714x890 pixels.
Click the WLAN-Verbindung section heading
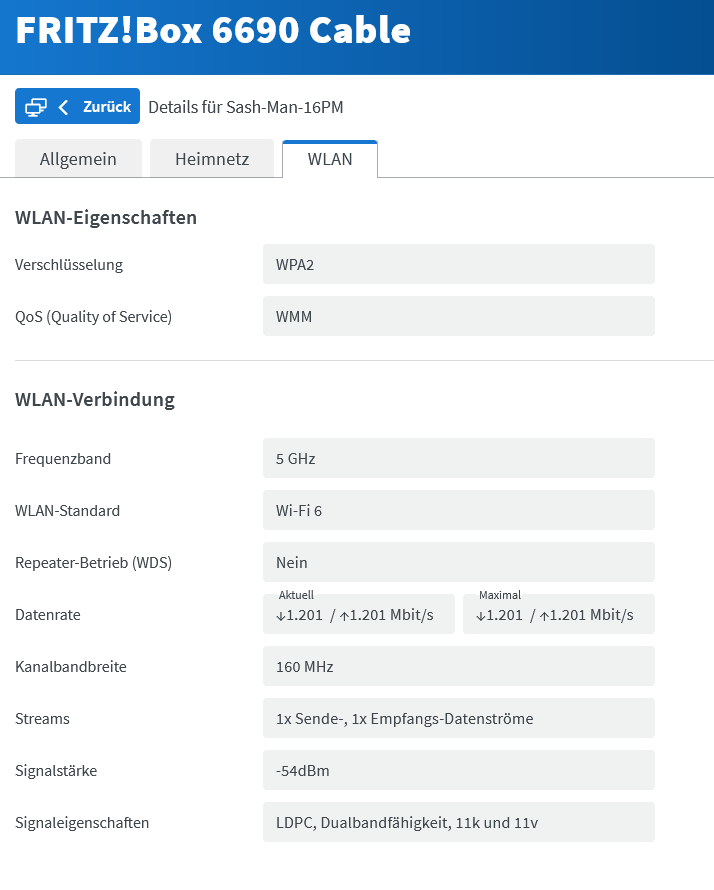(x=95, y=400)
